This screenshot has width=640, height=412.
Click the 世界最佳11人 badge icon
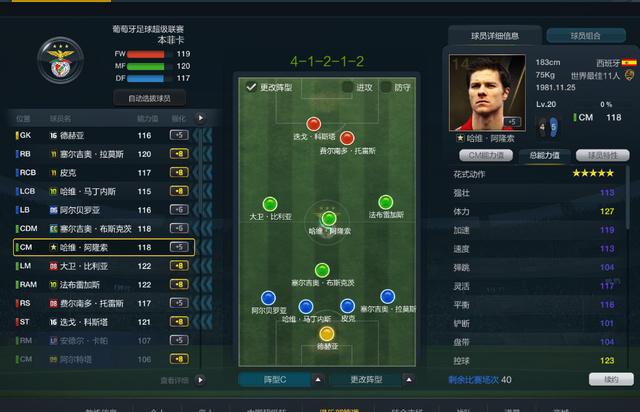click(629, 75)
